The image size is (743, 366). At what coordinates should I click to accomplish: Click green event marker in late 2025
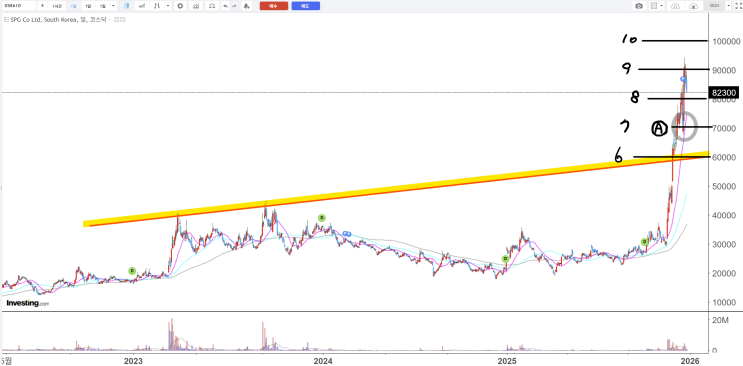click(x=644, y=242)
